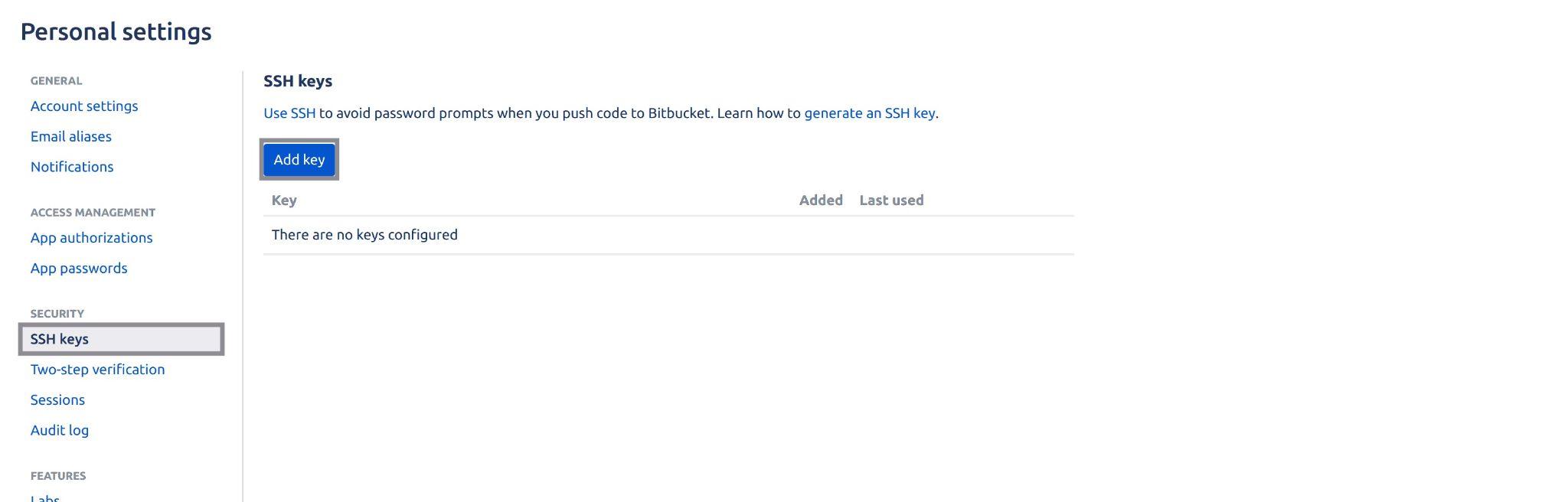Open App passwords
The image size is (1568, 502).
(x=78, y=268)
